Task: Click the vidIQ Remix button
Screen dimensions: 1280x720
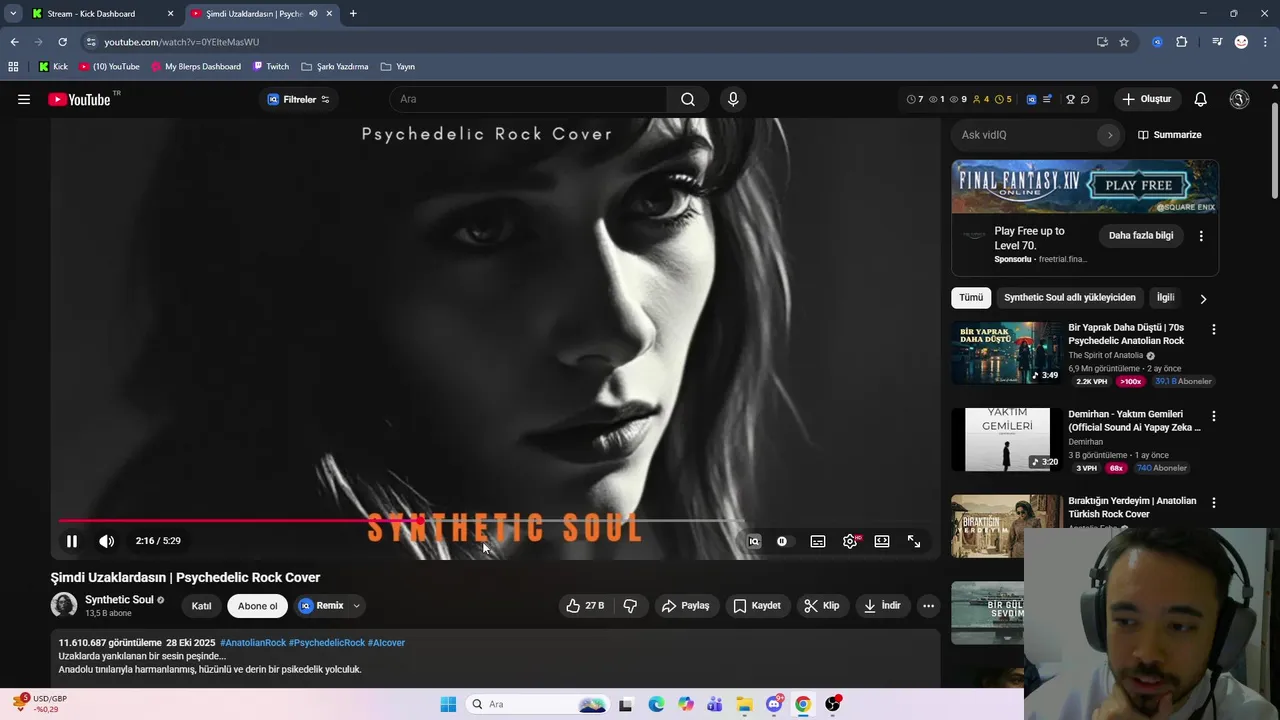Action: coord(321,606)
